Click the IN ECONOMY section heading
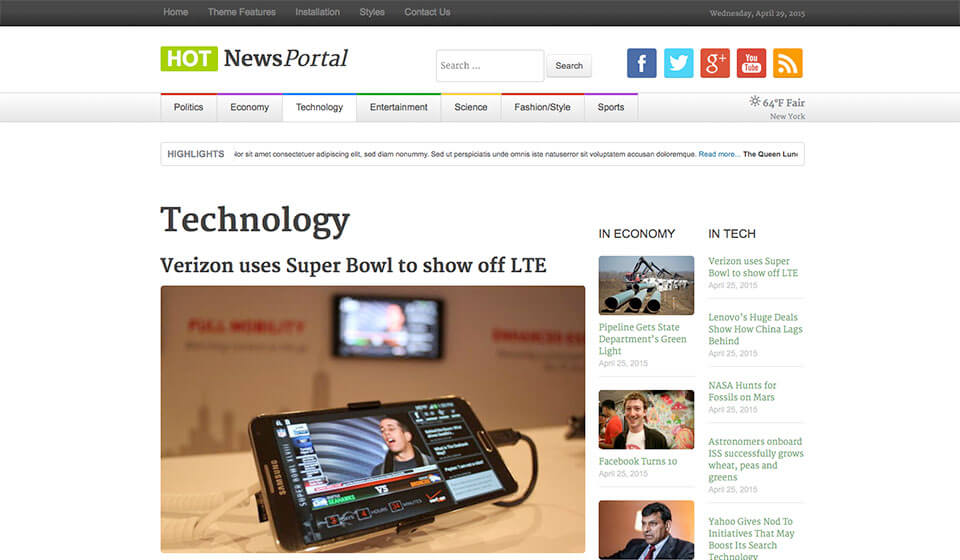The width and height of the screenshot is (960, 560). coord(637,234)
